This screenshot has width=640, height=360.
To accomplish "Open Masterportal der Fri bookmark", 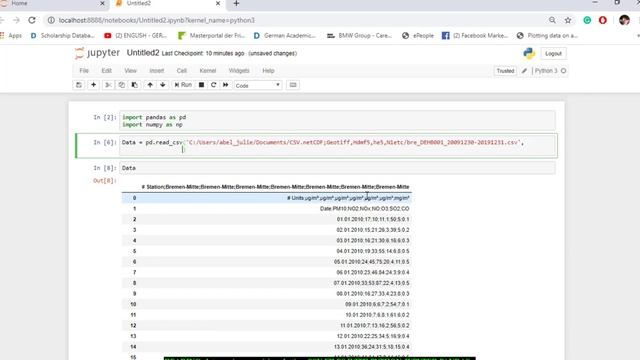I will [211, 36].
